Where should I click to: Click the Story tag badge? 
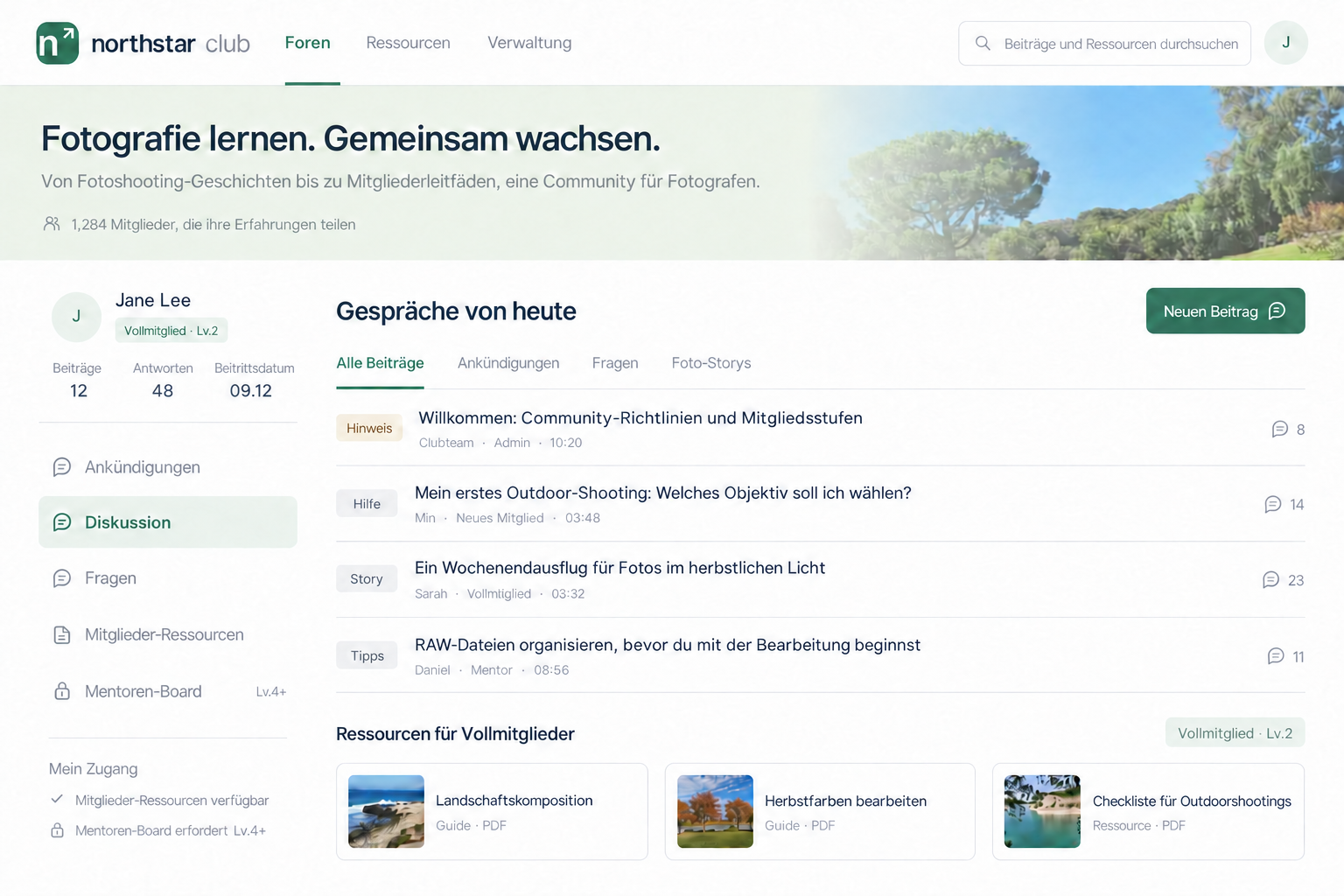click(367, 579)
